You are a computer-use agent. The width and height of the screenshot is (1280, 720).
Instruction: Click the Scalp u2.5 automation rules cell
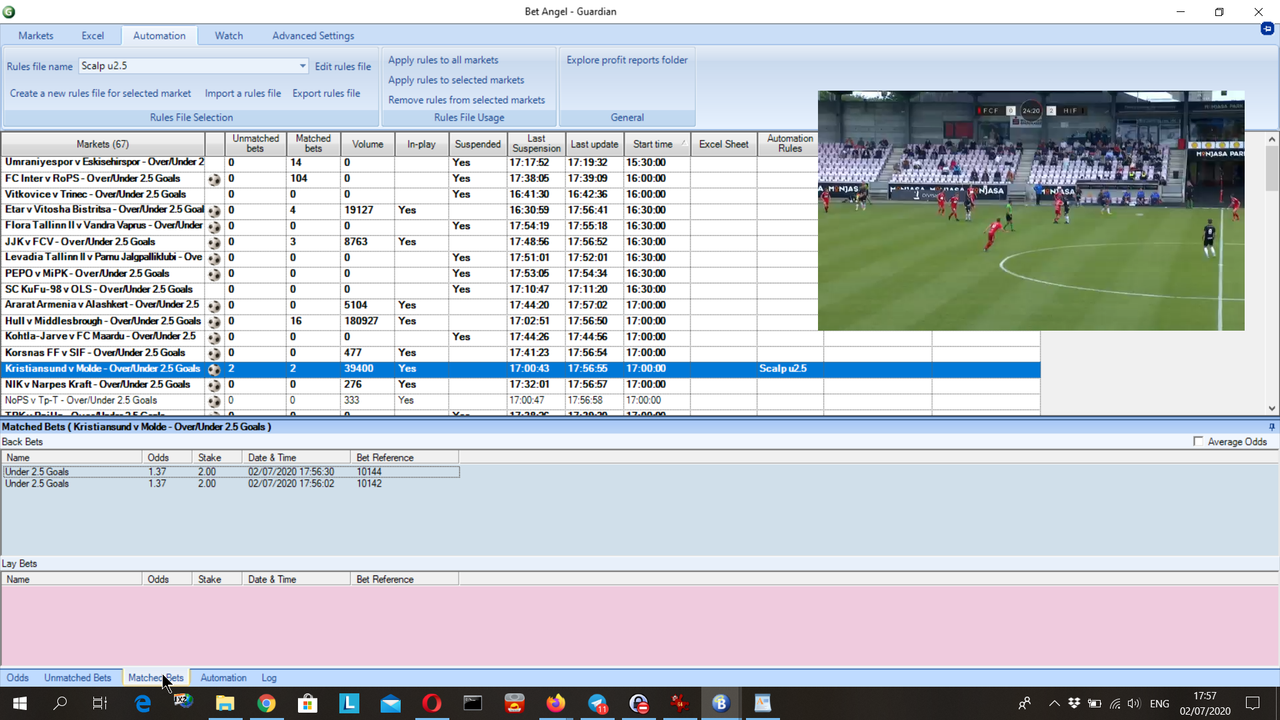(790, 369)
